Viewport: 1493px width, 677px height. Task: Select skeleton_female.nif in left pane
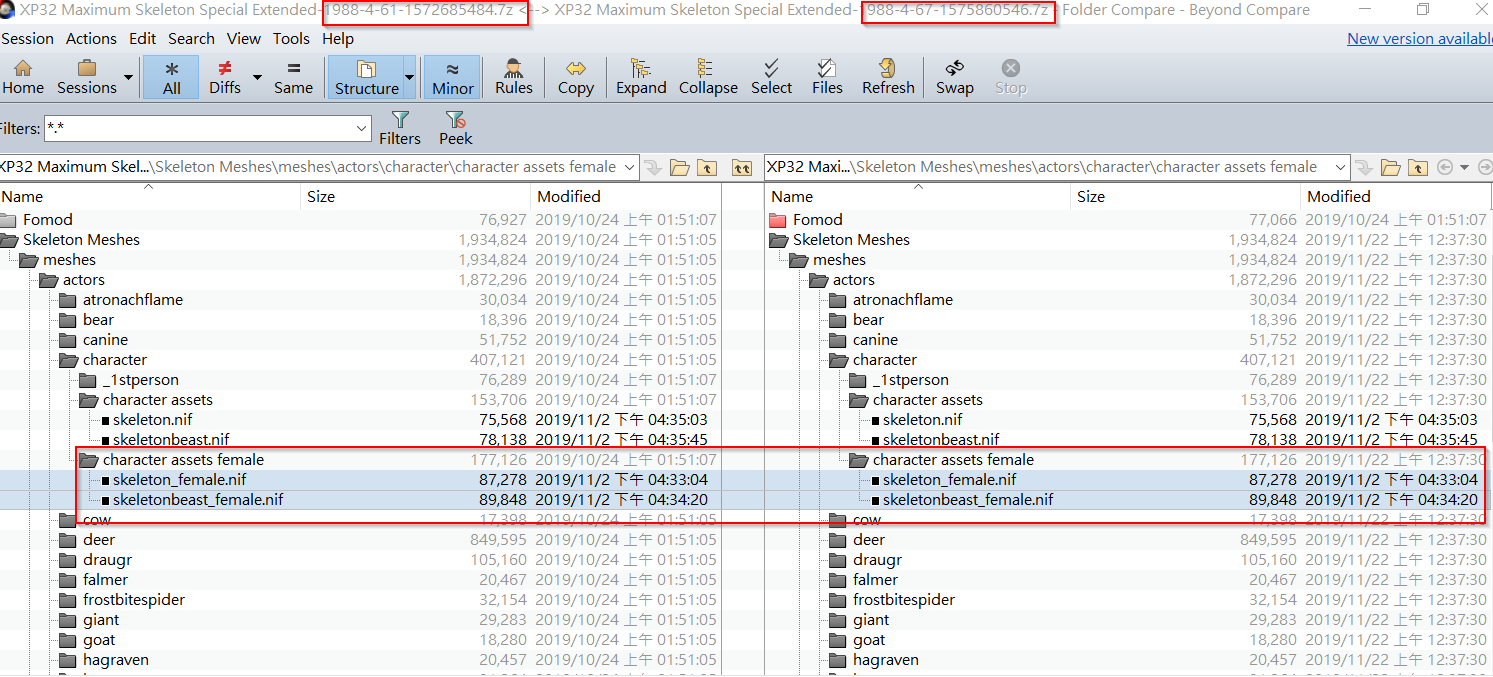pos(179,480)
